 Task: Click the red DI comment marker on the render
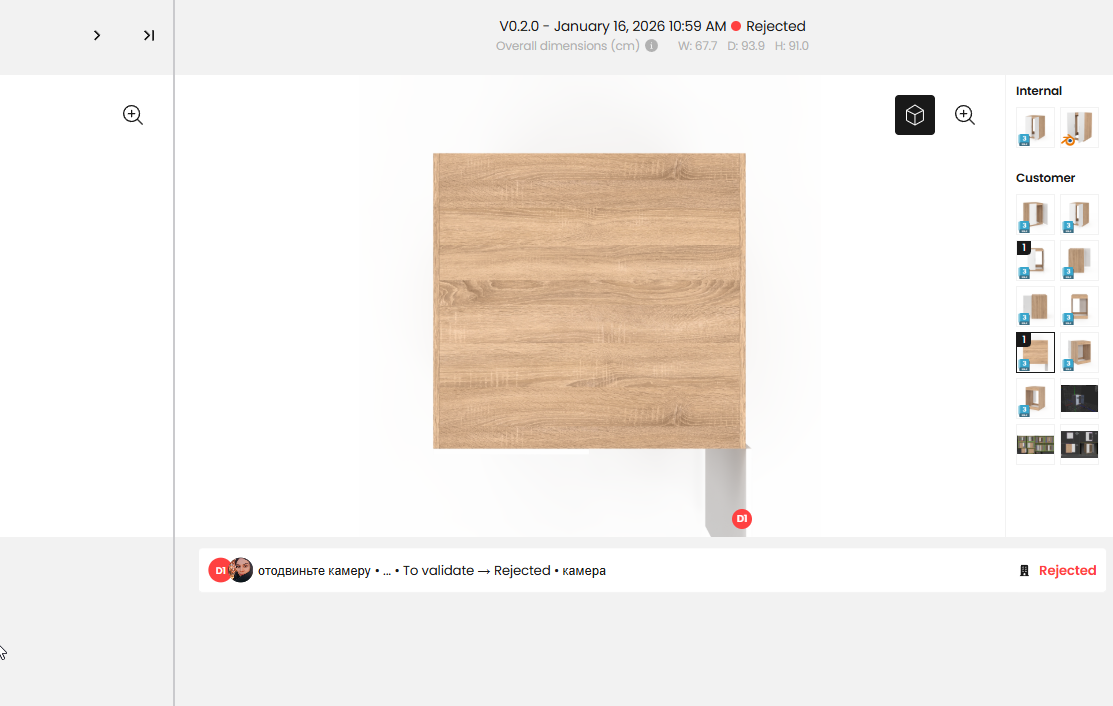[742, 519]
